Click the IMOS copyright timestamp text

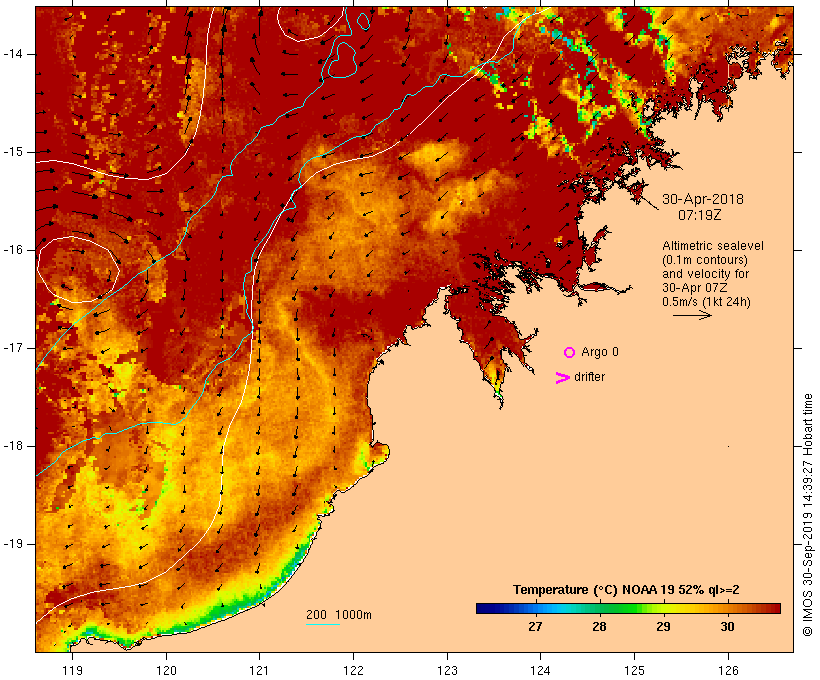tap(807, 515)
